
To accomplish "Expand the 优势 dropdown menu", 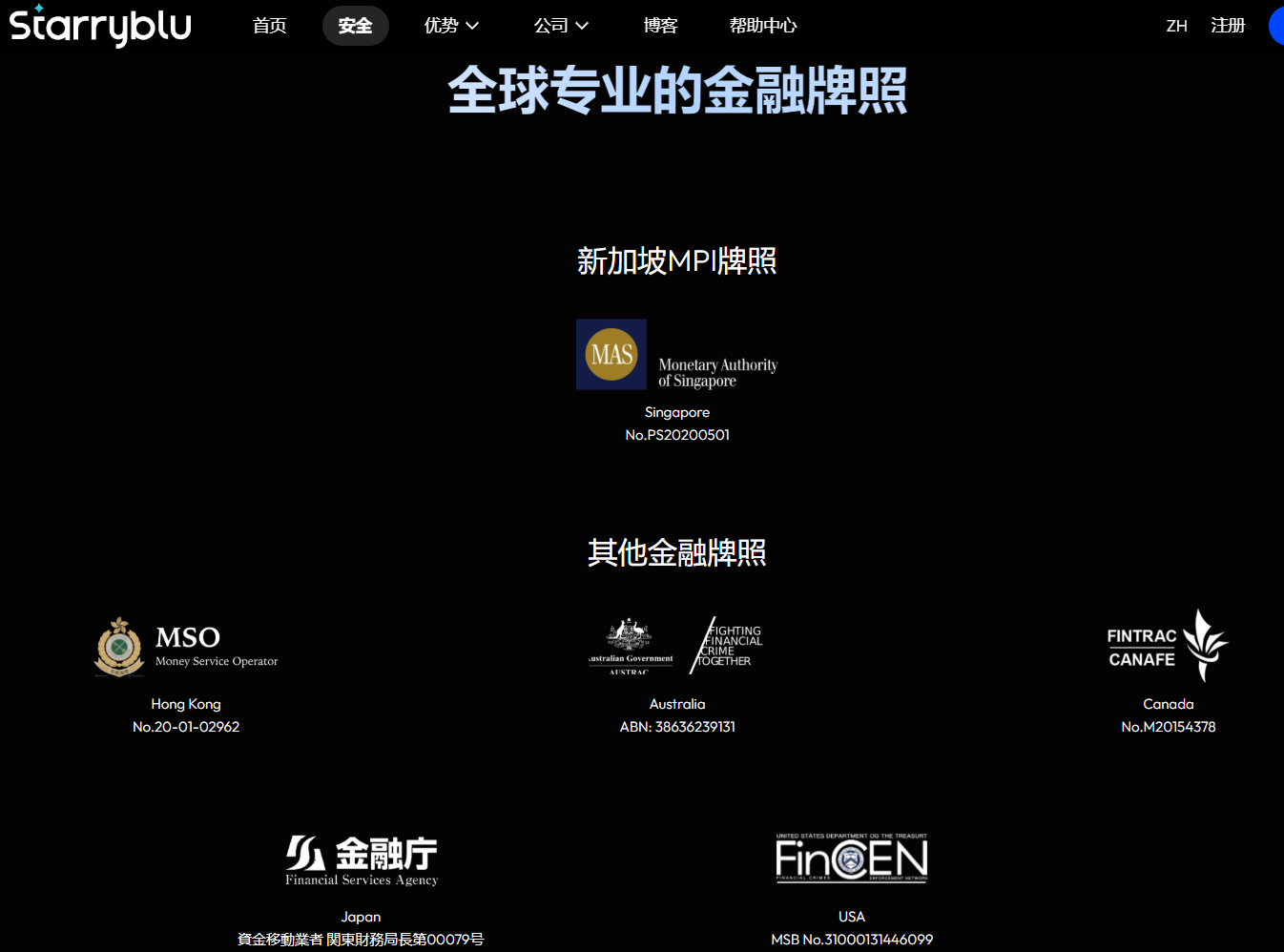I will click(451, 26).
